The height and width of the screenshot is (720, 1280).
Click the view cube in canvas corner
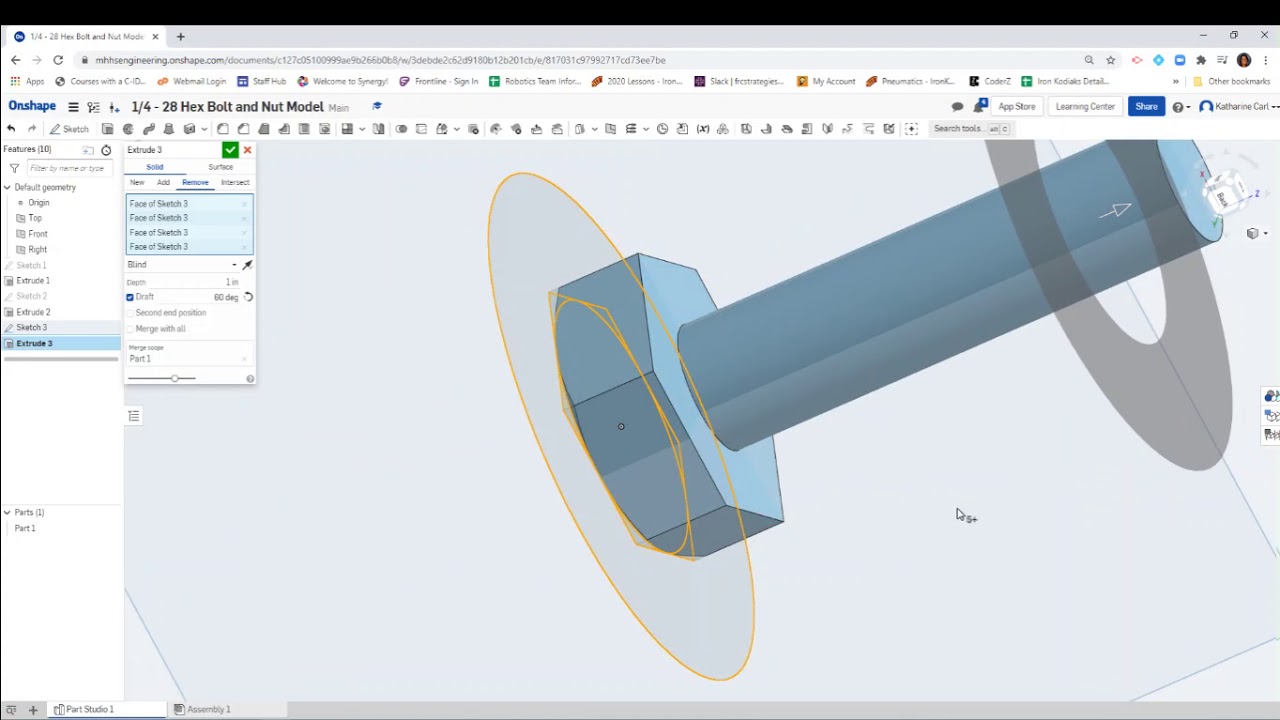click(x=1223, y=195)
